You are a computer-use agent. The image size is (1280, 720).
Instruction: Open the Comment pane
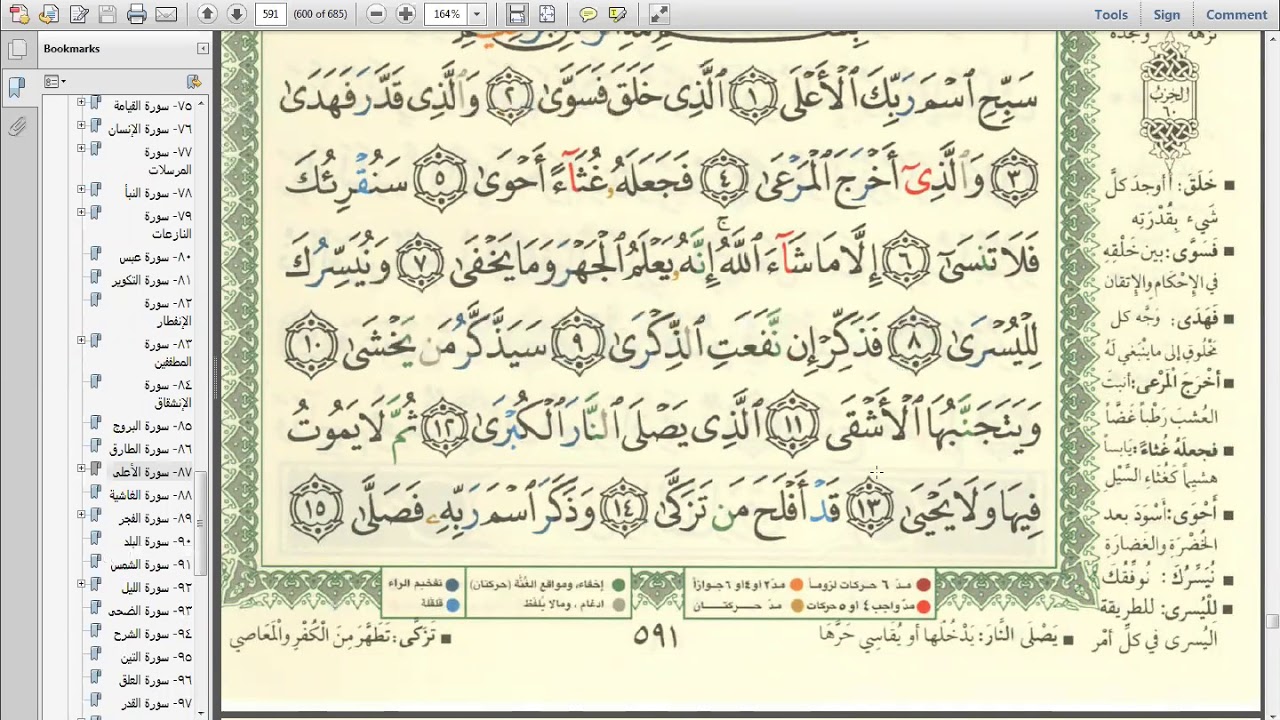pos(1236,14)
